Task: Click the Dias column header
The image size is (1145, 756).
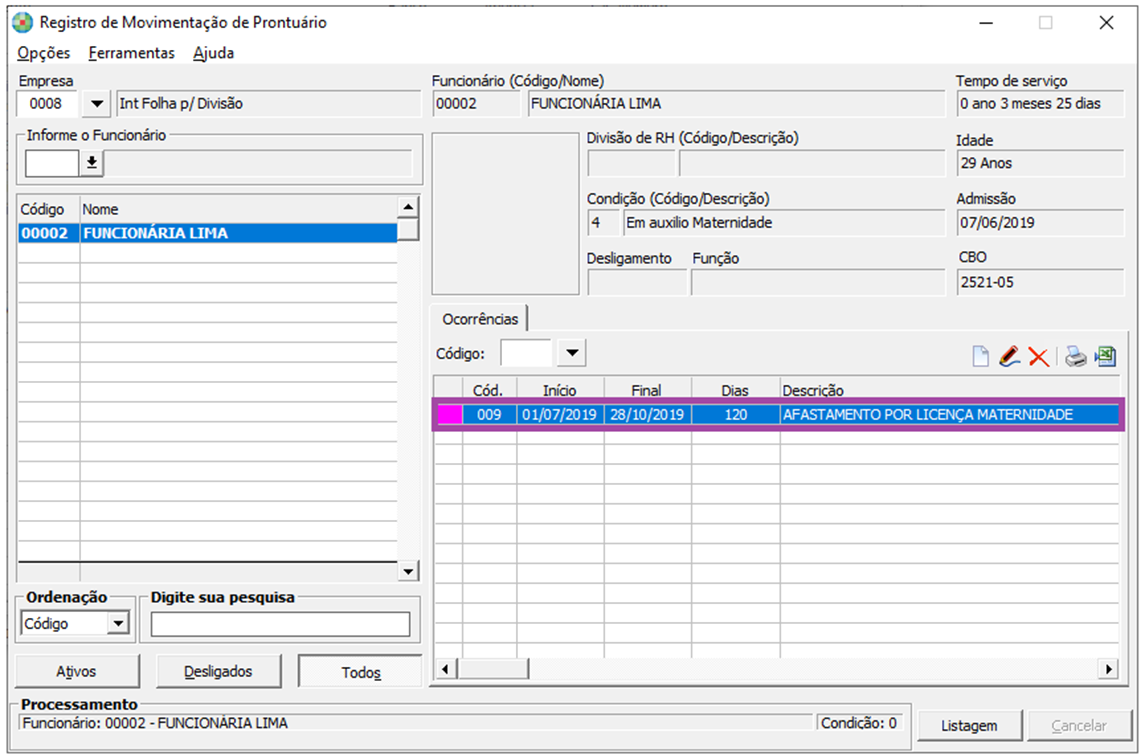Action: pyautogui.click(x=735, y=391)
